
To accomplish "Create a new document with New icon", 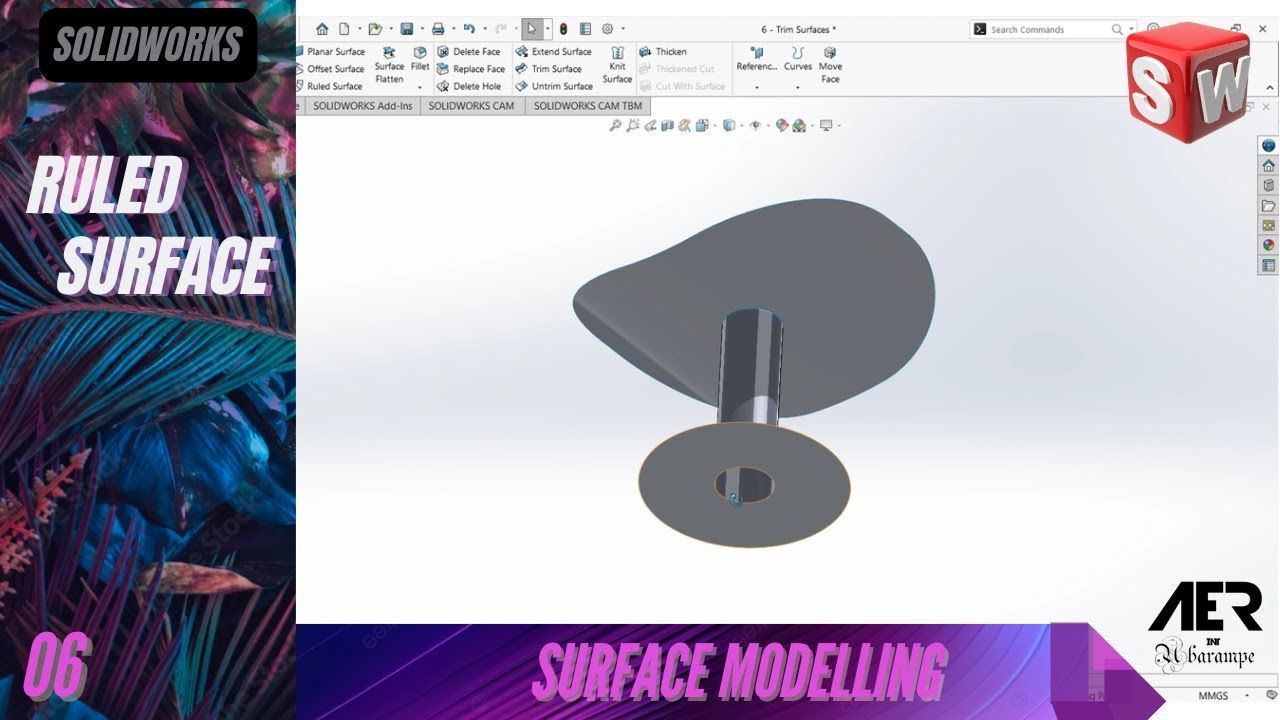I will 345,29.
